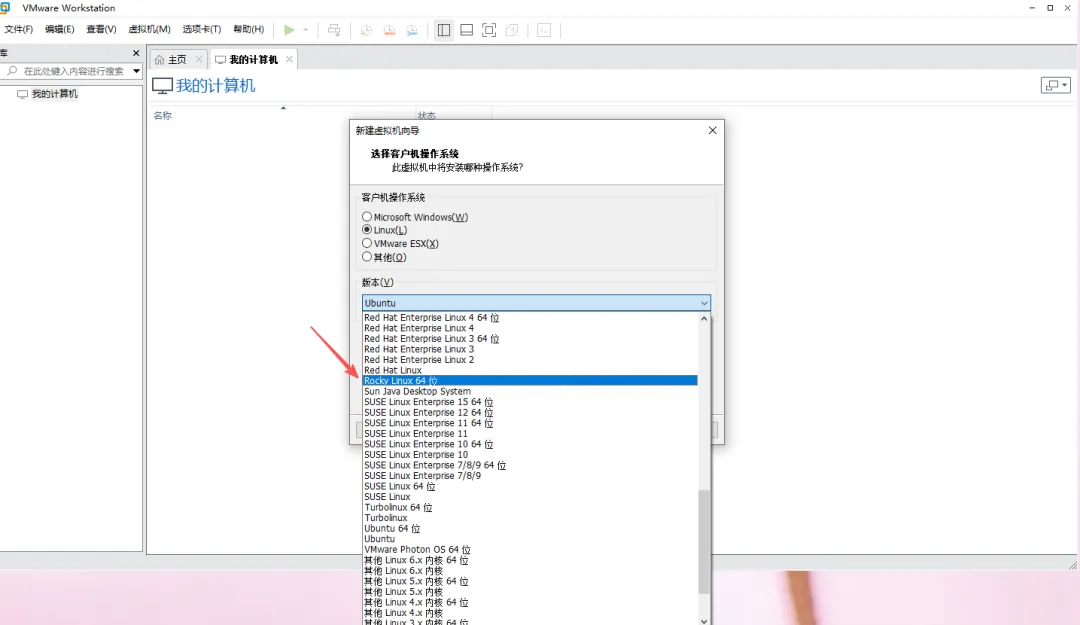
Task: Choose SUSE Linux Enterprise 12 64 位
Action: pos(530,413)
